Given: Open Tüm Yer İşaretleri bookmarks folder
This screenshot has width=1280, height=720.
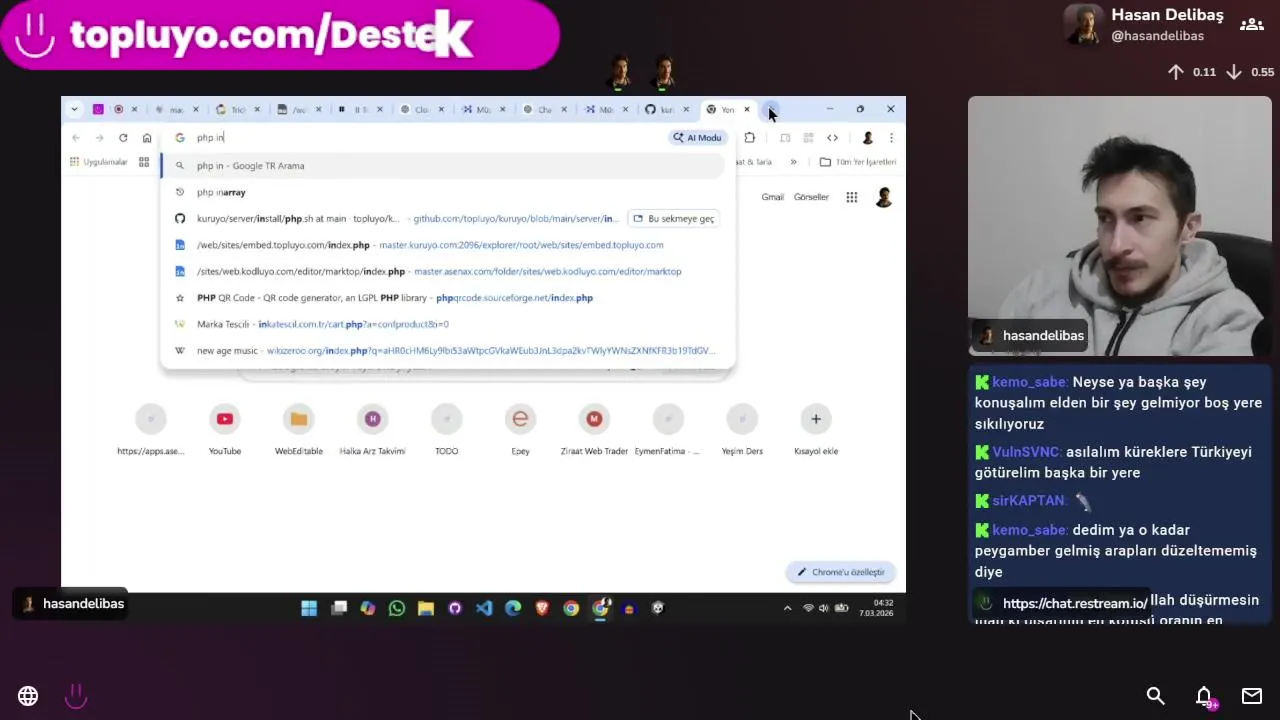Looking at the screenshot, I should pyautogui.click(x=858, y=162).
